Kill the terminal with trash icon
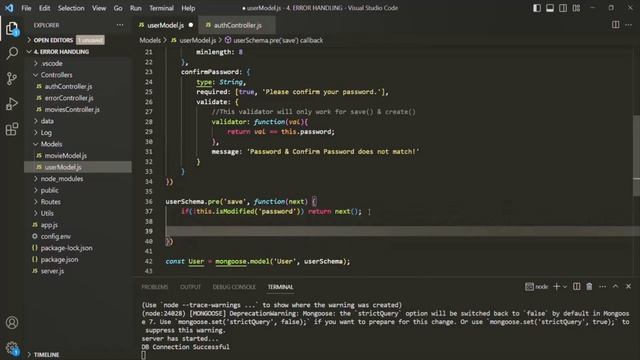640x360 pixels. point(589,287)
